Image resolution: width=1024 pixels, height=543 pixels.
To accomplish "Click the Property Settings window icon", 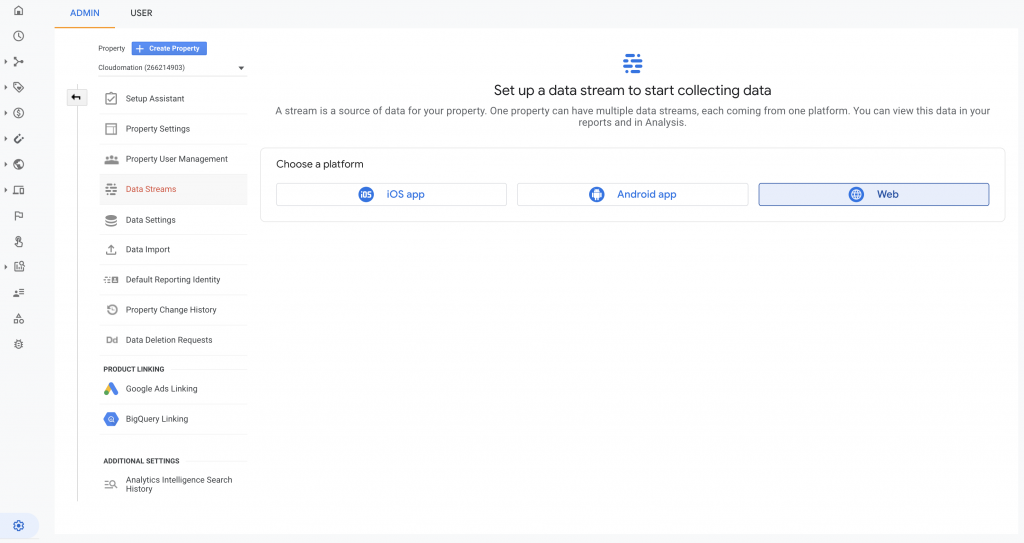I will pos(111,129).
